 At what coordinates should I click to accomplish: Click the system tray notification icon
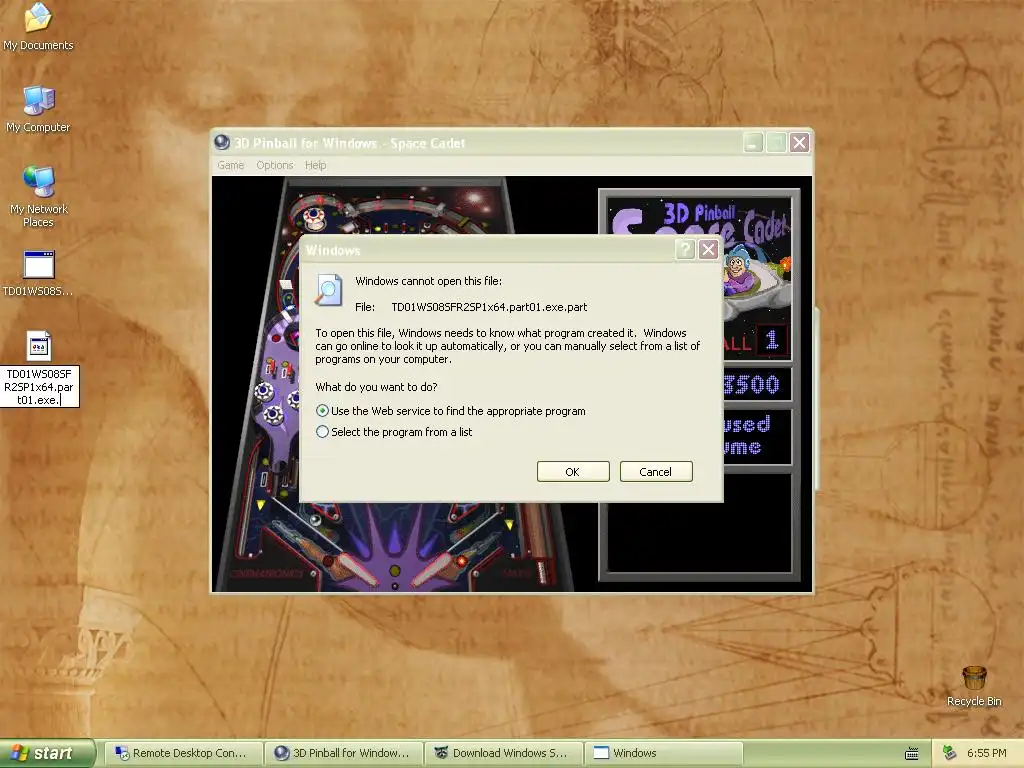point(950,753)
